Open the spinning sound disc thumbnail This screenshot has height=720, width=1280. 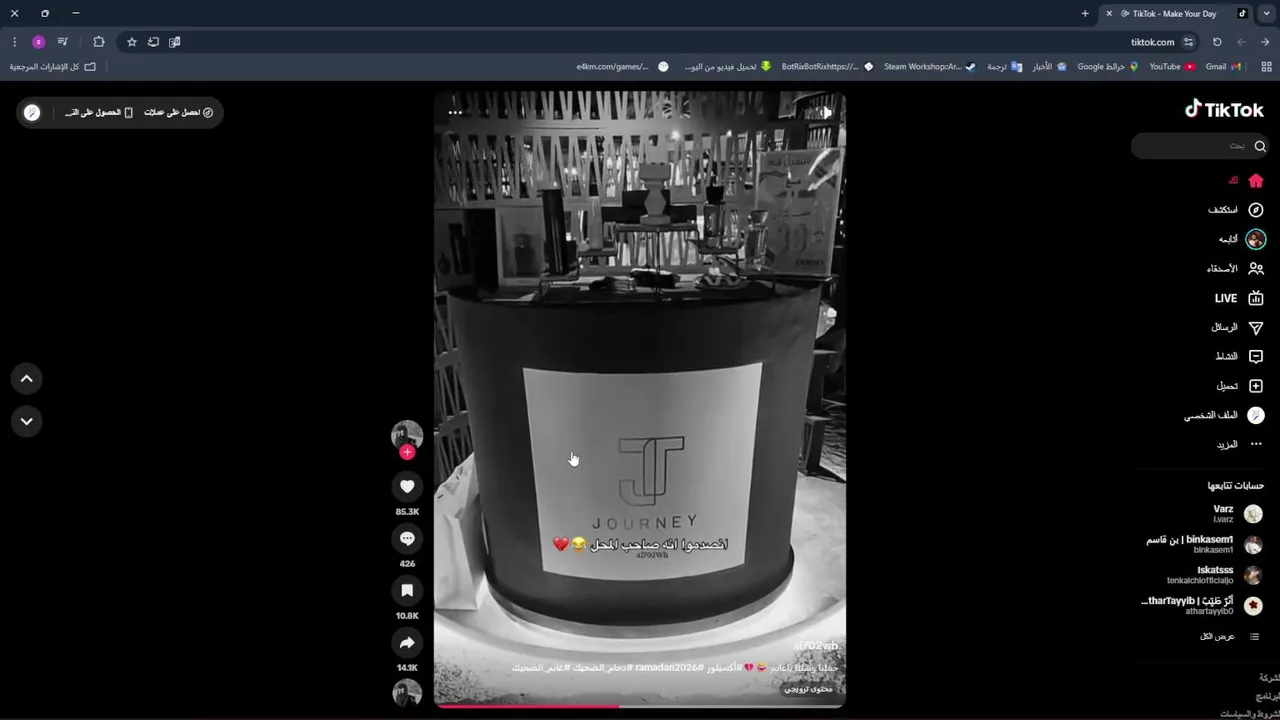pyautogui.click(x=407, y=692)
